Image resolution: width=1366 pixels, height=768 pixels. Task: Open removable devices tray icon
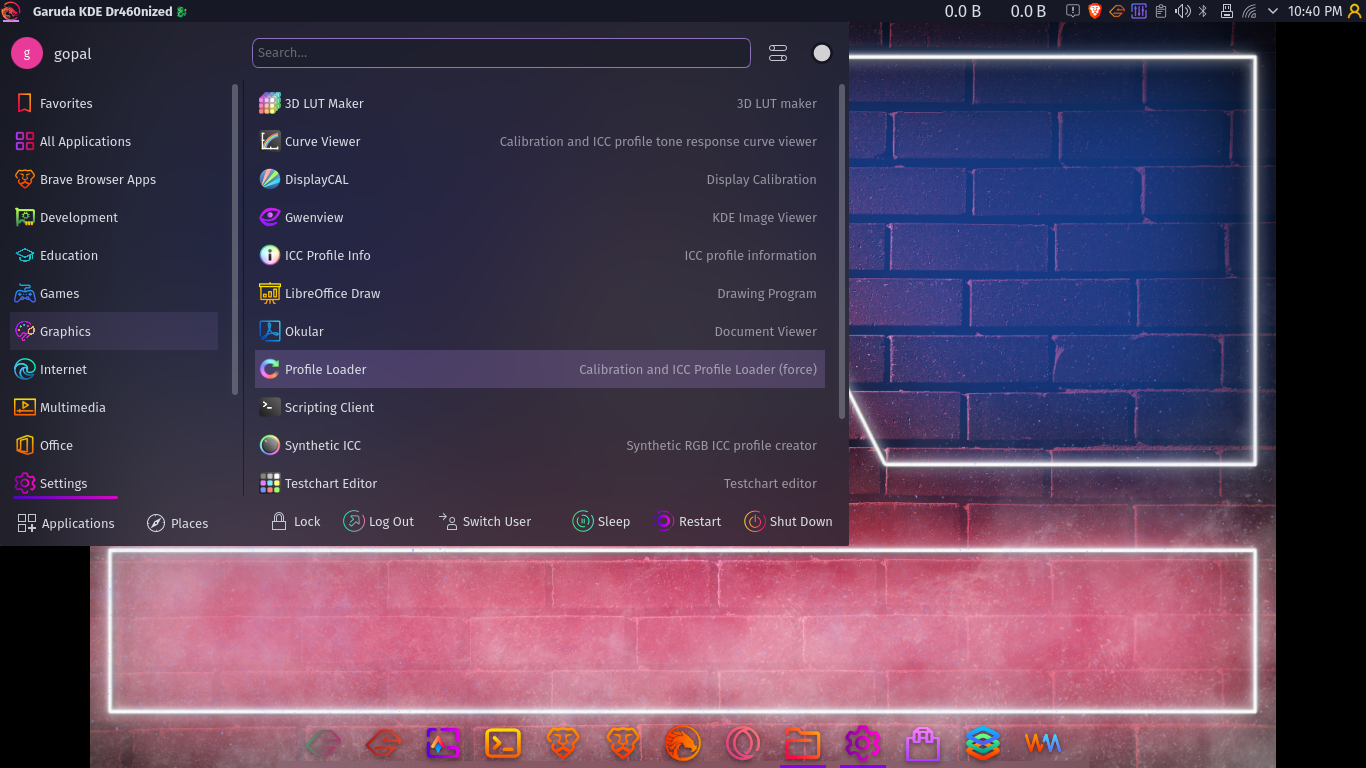(1226, 11)
